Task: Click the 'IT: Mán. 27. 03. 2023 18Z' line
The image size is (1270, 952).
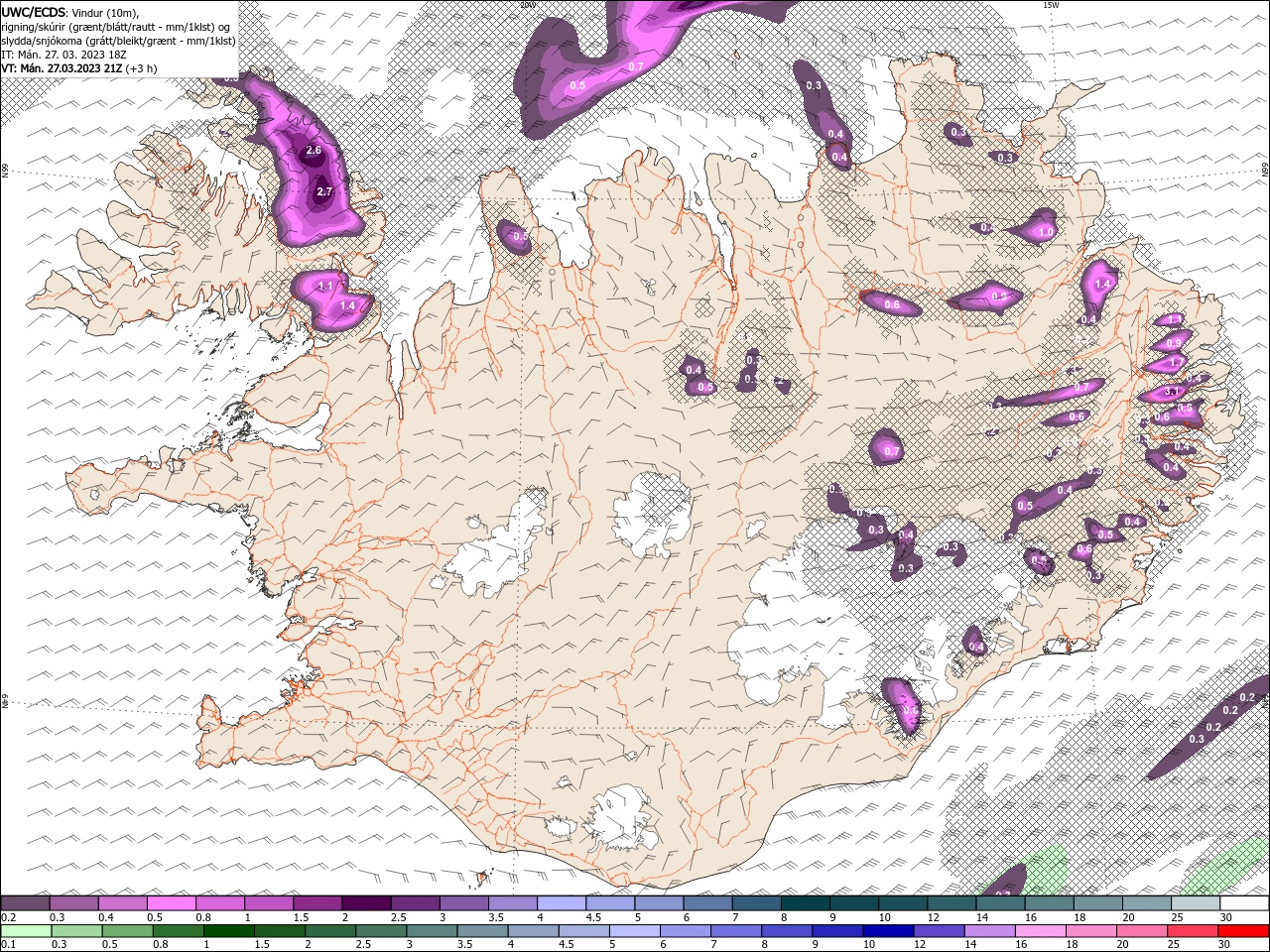Action: pos(65,55)
